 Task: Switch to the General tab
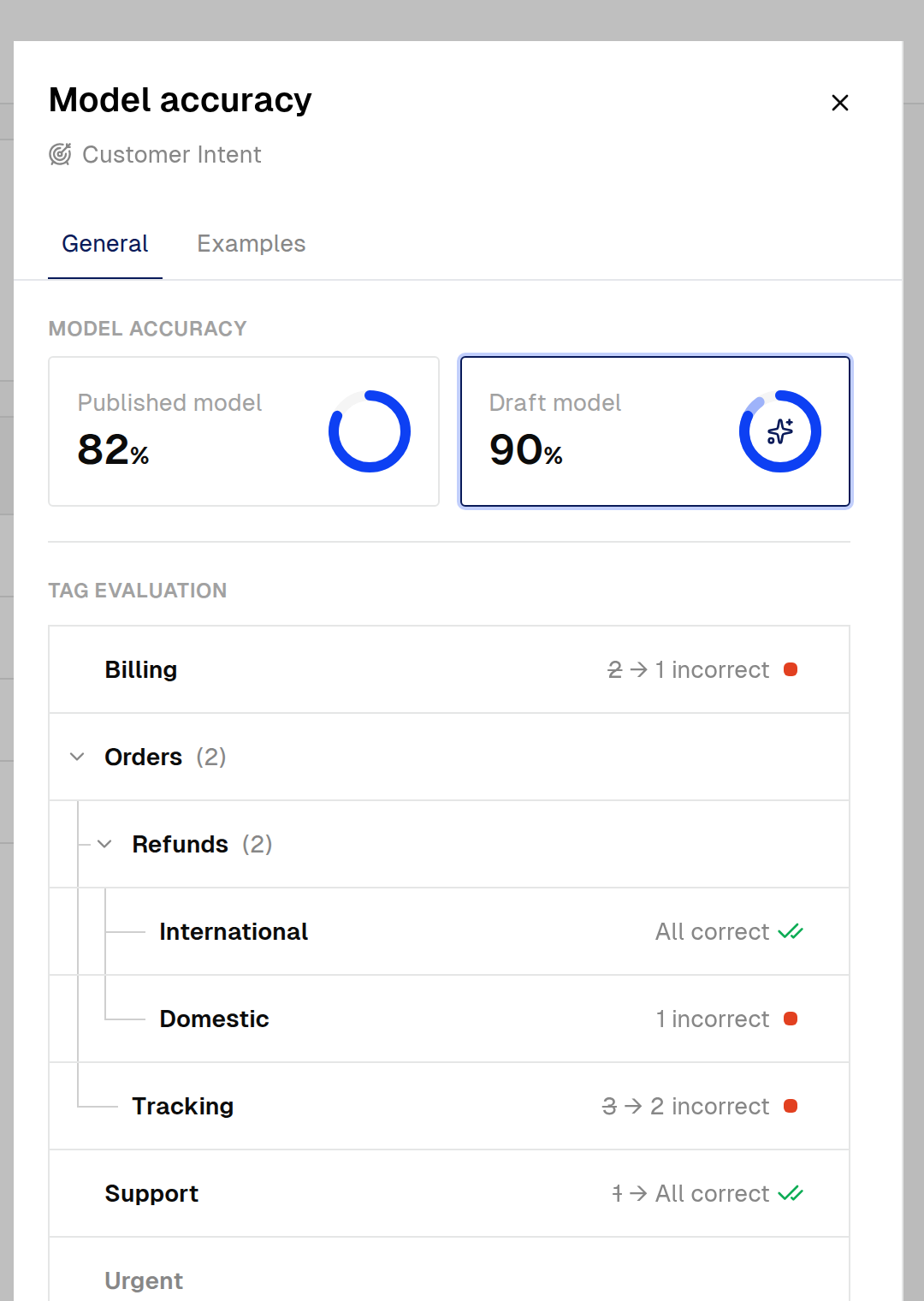(x=105, y=244)
